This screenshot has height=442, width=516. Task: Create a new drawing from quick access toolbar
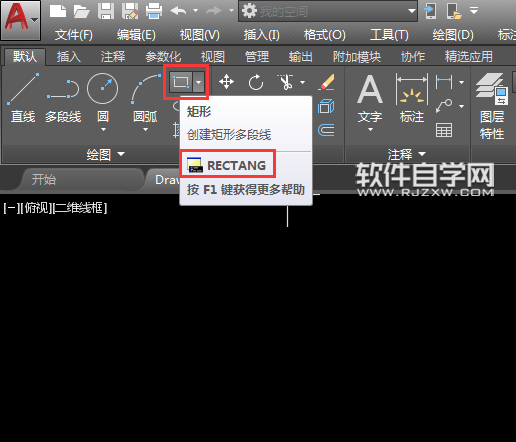coord(58,11)
